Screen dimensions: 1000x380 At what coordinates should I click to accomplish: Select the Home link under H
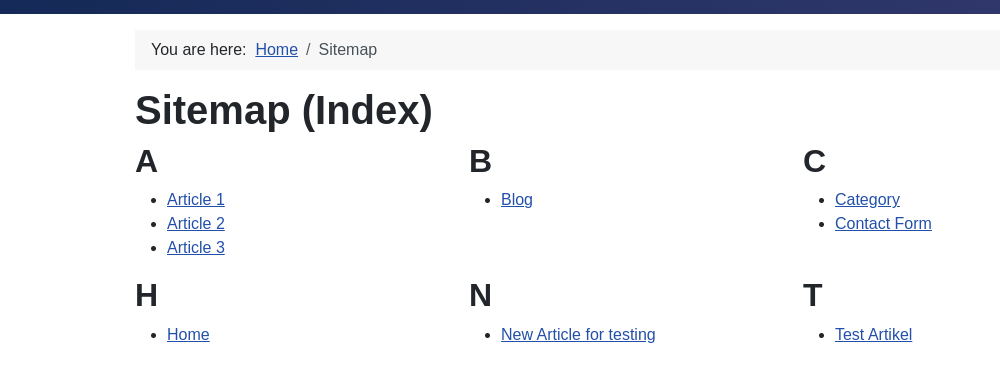pyautogui.click(x=188, y=335)
